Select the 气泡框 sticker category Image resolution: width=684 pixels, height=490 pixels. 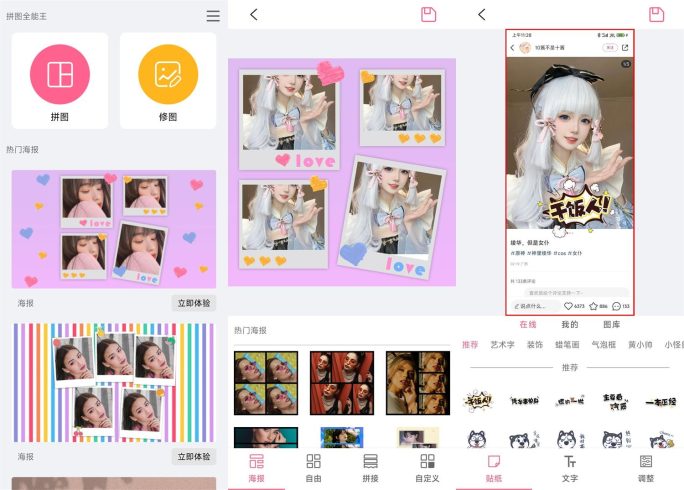coord(604,345)
